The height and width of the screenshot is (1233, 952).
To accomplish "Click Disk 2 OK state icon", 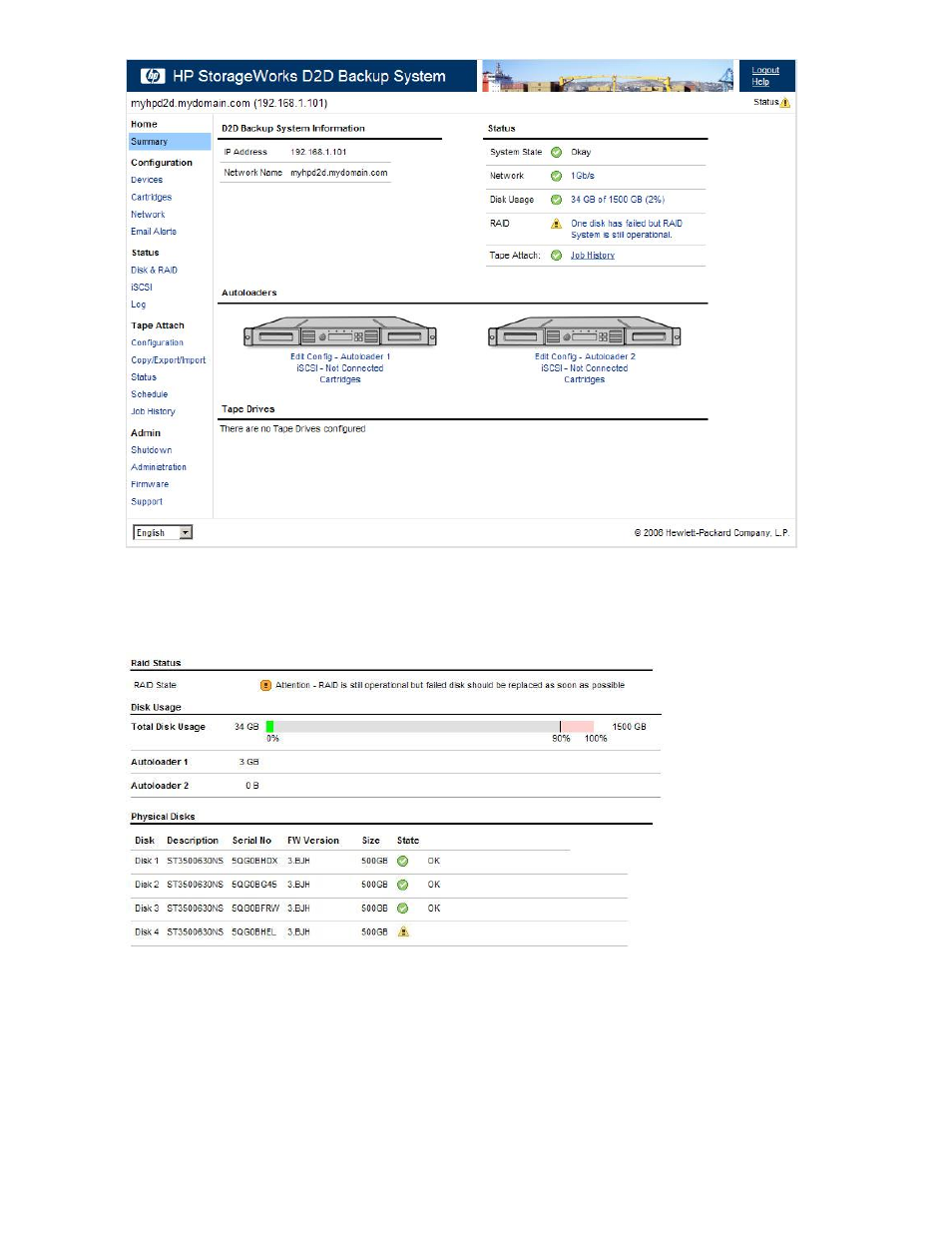I will pyautogui.click(x=403, y=885).
